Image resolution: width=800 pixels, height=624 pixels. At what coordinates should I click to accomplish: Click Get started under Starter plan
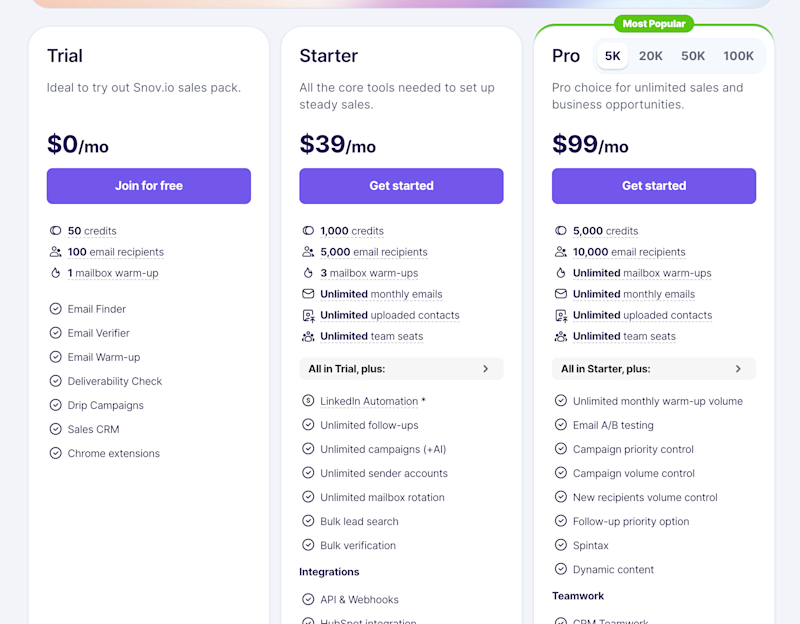click(401, 186)
